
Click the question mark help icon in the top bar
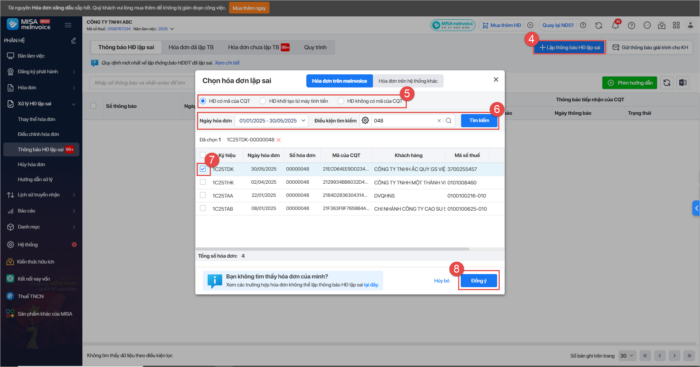(x=631, y=25)
